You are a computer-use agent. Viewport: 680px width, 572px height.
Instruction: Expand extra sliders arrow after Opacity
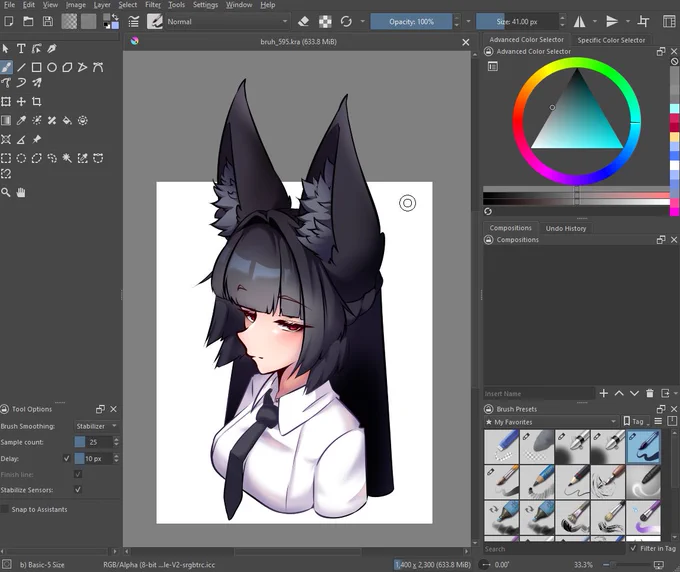[468, 21]
